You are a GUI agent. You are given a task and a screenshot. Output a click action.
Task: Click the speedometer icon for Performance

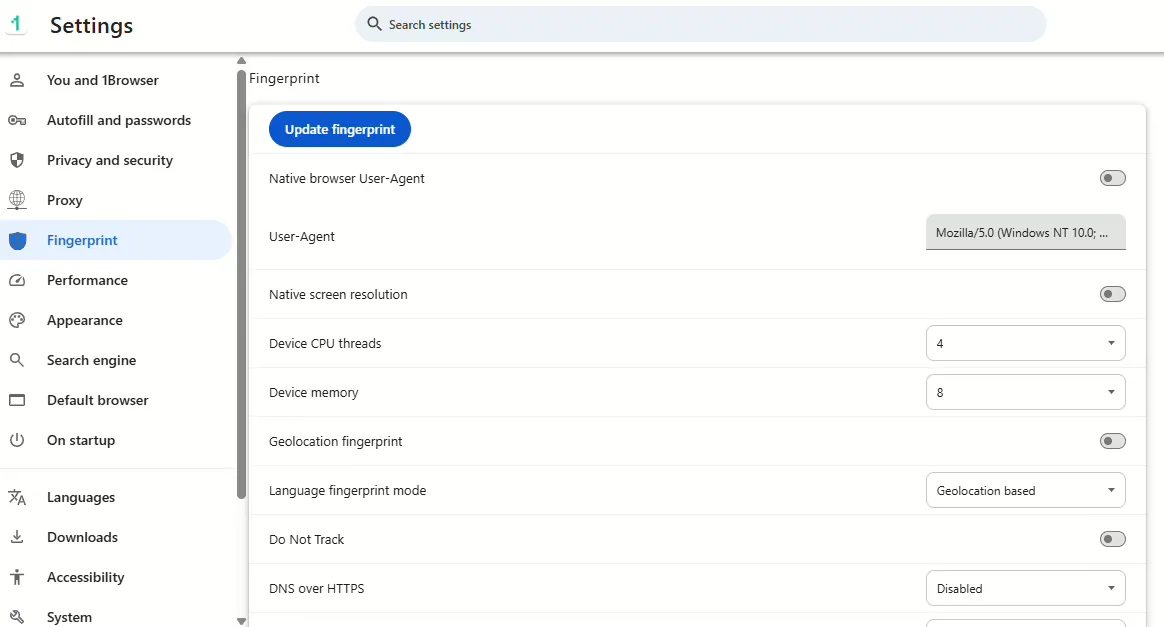pyautogui.click(x=17, y=280)
